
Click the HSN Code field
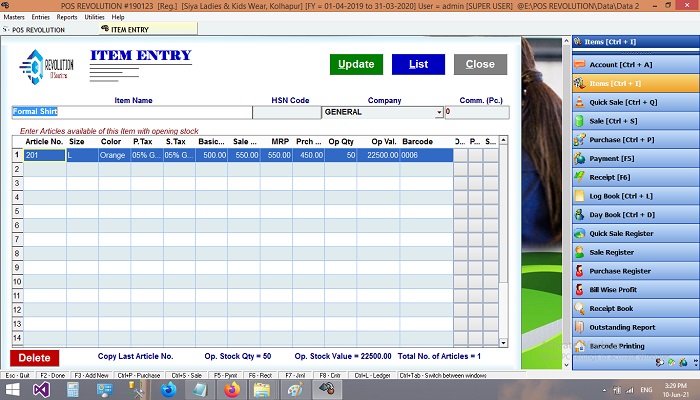(287, 112)
